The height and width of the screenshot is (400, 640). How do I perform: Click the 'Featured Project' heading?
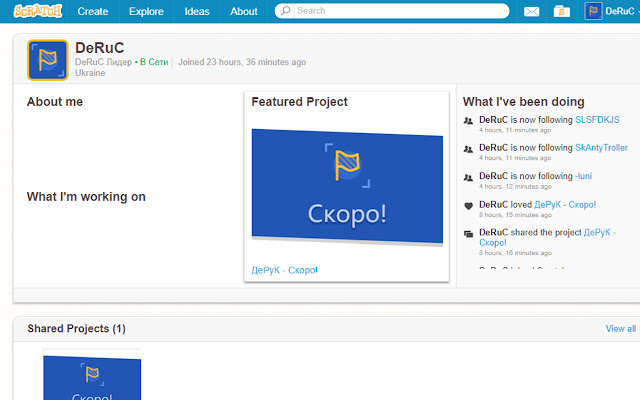[299, 102]
